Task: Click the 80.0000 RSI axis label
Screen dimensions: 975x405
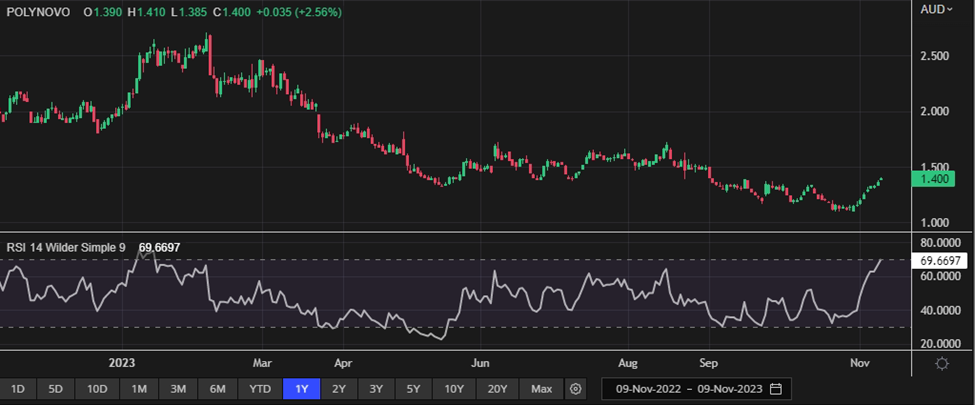Action: [x=939, y=242]
